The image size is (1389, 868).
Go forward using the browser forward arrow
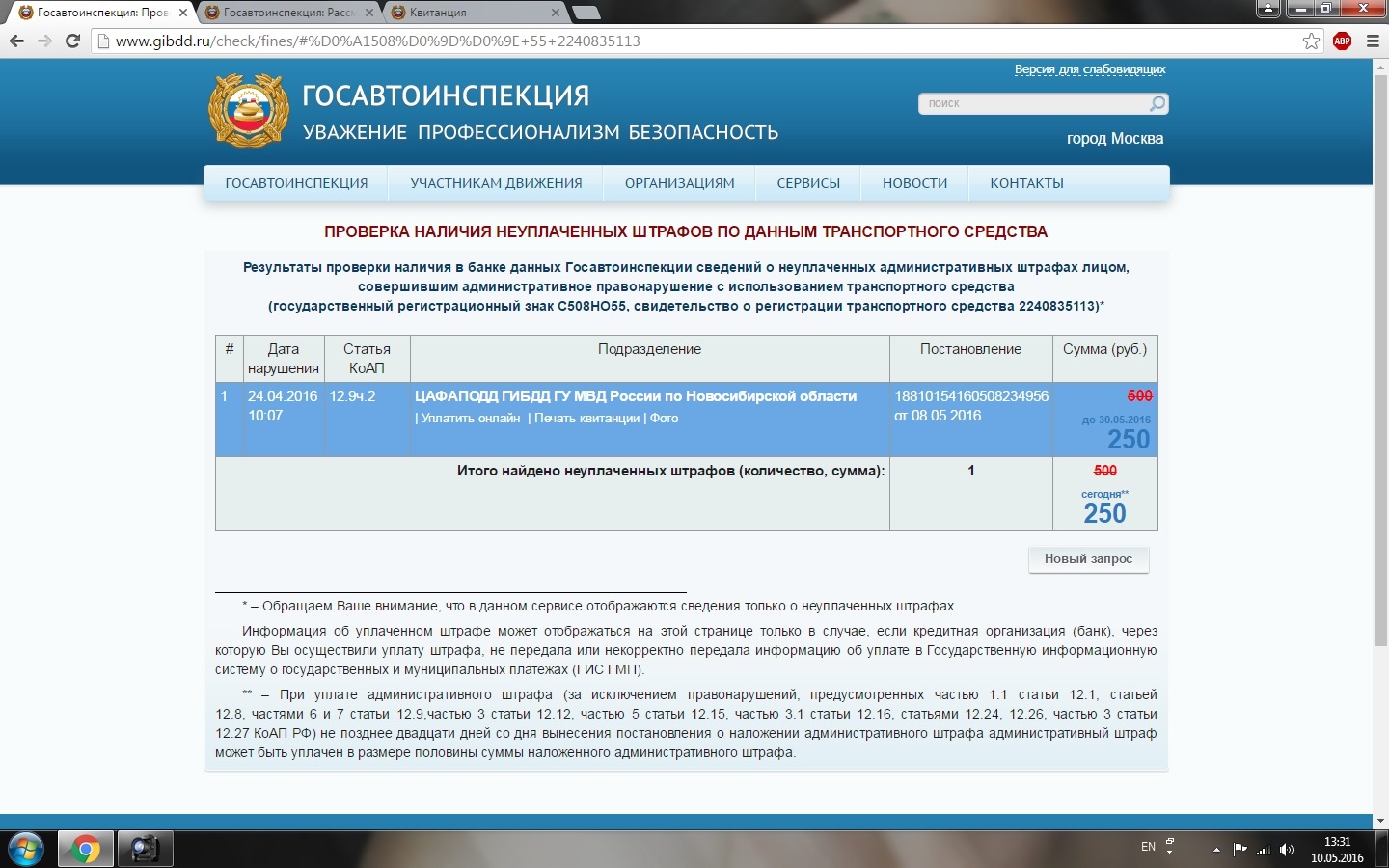(44, 41)
